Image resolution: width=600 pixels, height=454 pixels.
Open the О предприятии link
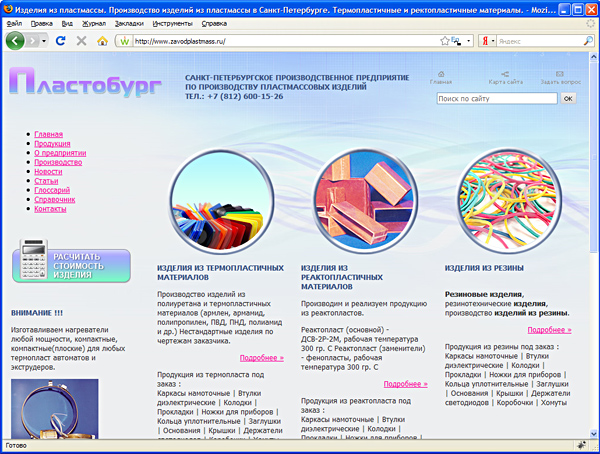click(x=60, y=153)
